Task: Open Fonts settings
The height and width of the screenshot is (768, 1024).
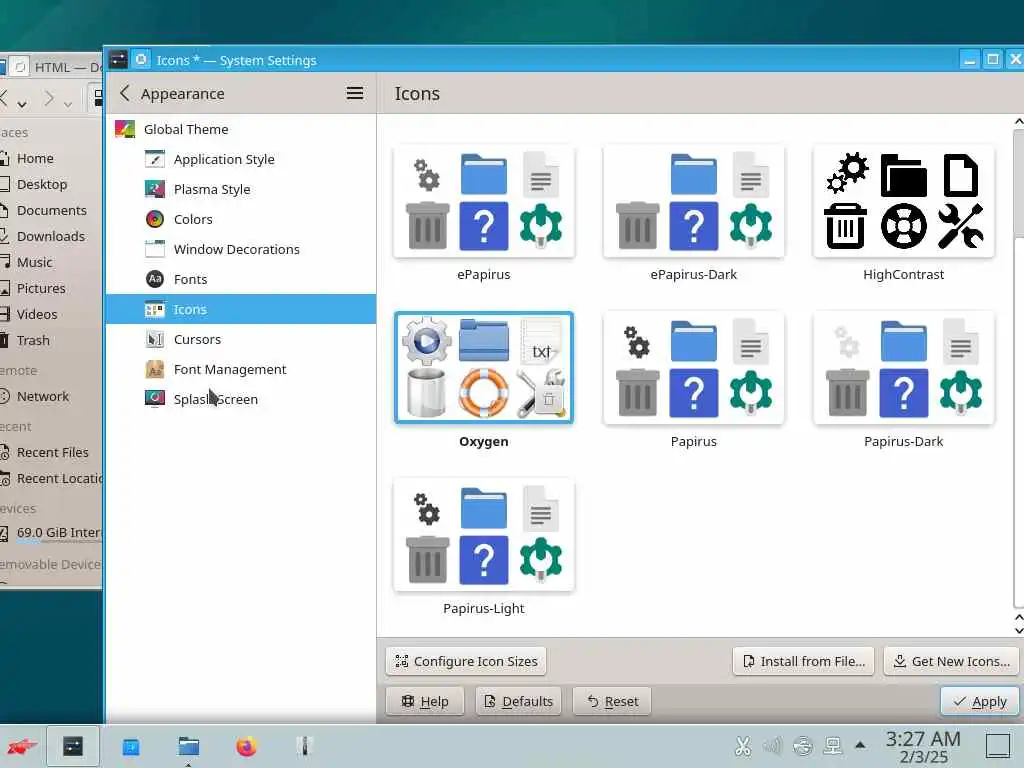Action: coord(240,280)
